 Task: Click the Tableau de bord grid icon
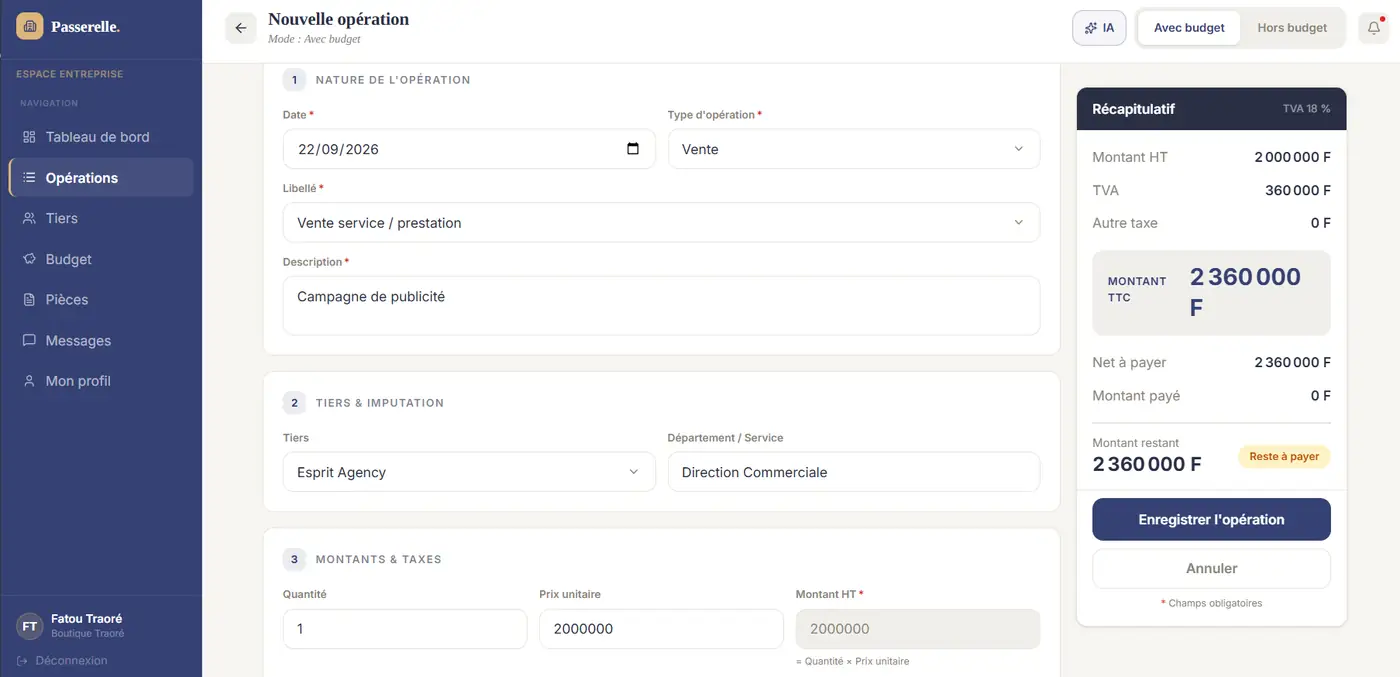coord(28,137)
